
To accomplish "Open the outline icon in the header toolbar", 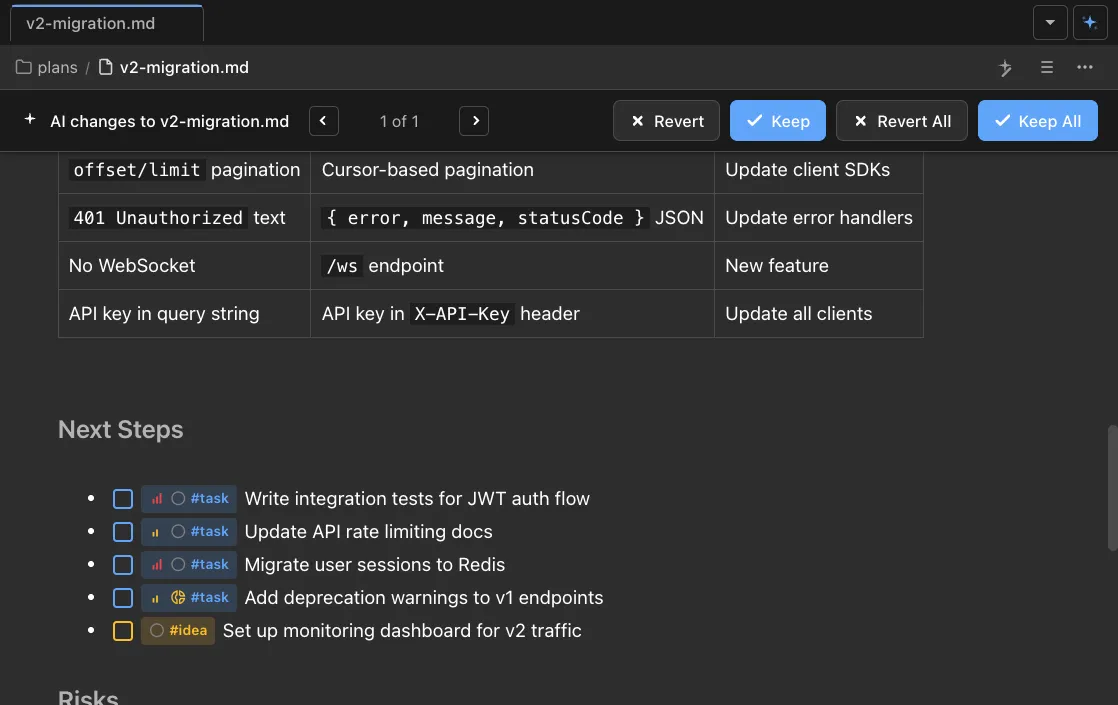I will pos(1046,67).
